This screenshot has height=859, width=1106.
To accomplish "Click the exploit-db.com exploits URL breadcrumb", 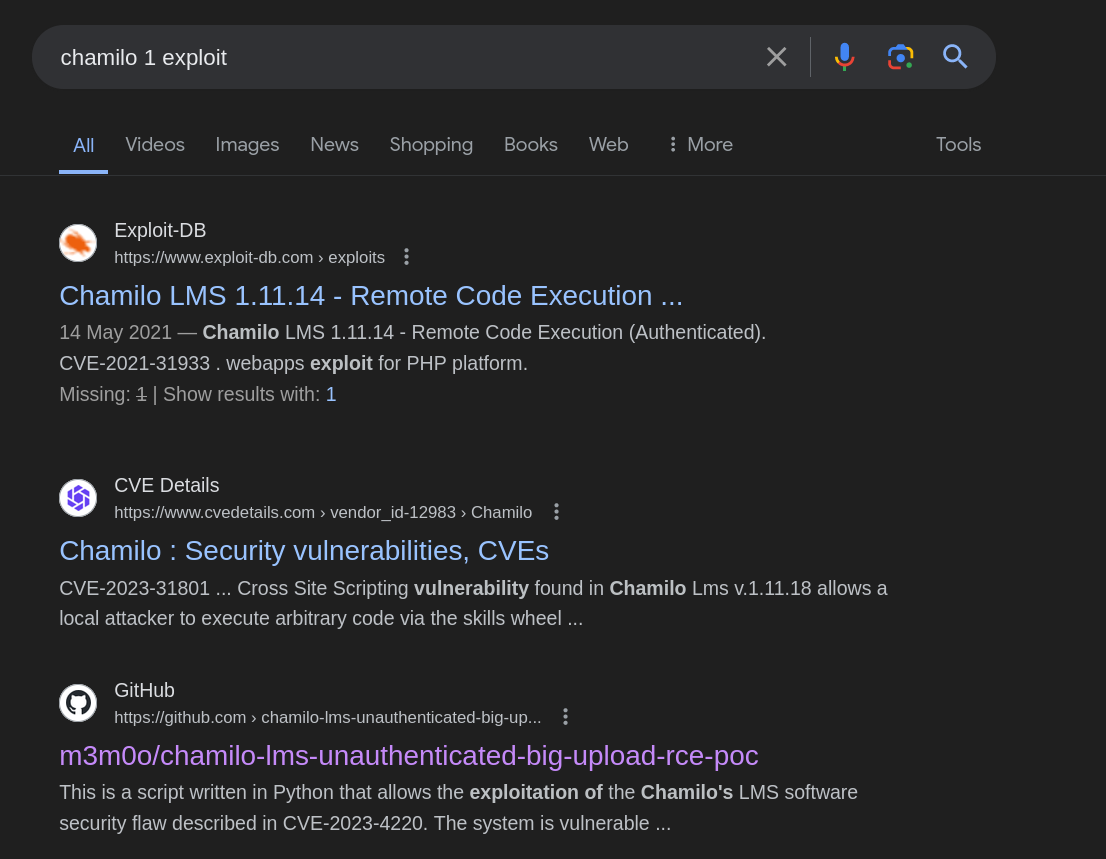I will pos(250,257).
